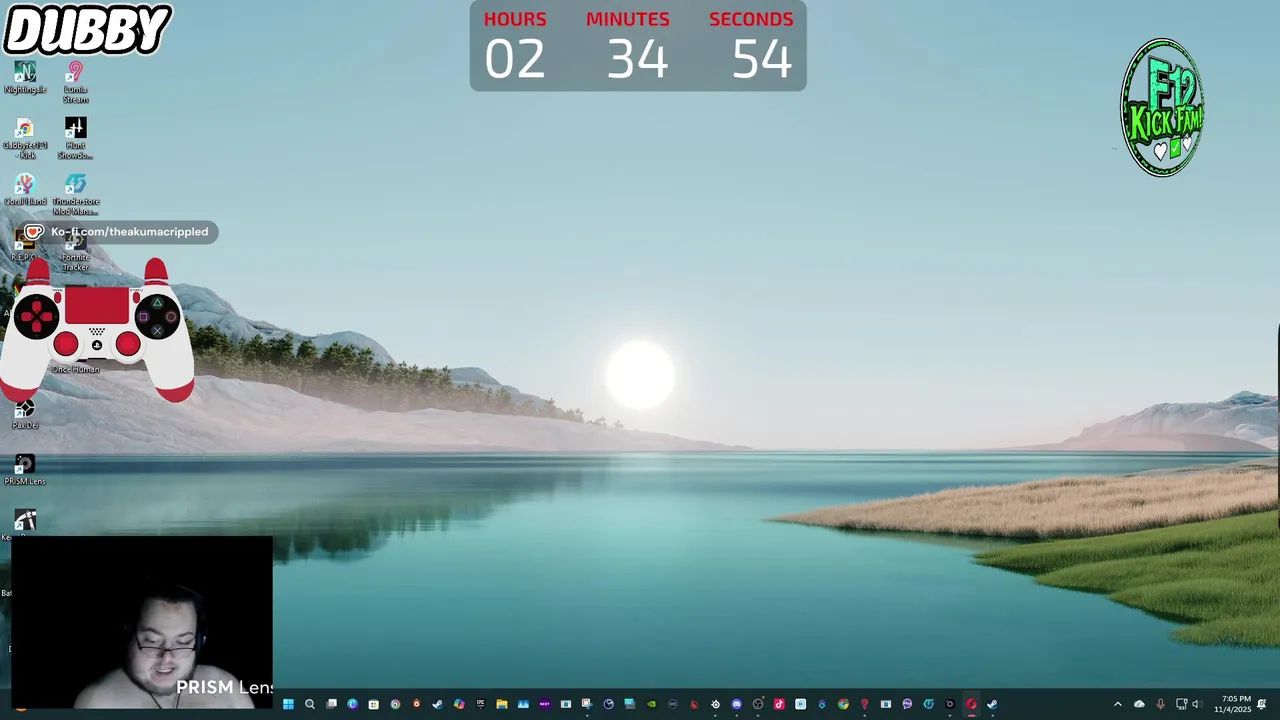Open the NVIDIA app on taskbar
The height and width of the screenshot is (720, 1280).
click(651, 704)
